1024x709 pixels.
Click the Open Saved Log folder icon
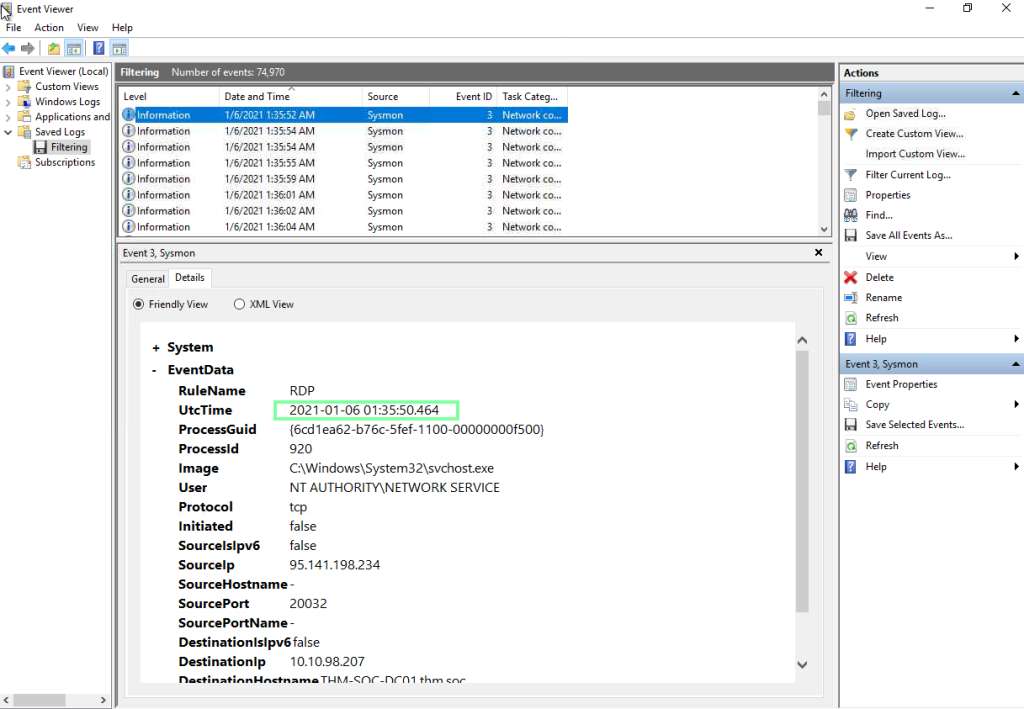(x=850, y=114)
